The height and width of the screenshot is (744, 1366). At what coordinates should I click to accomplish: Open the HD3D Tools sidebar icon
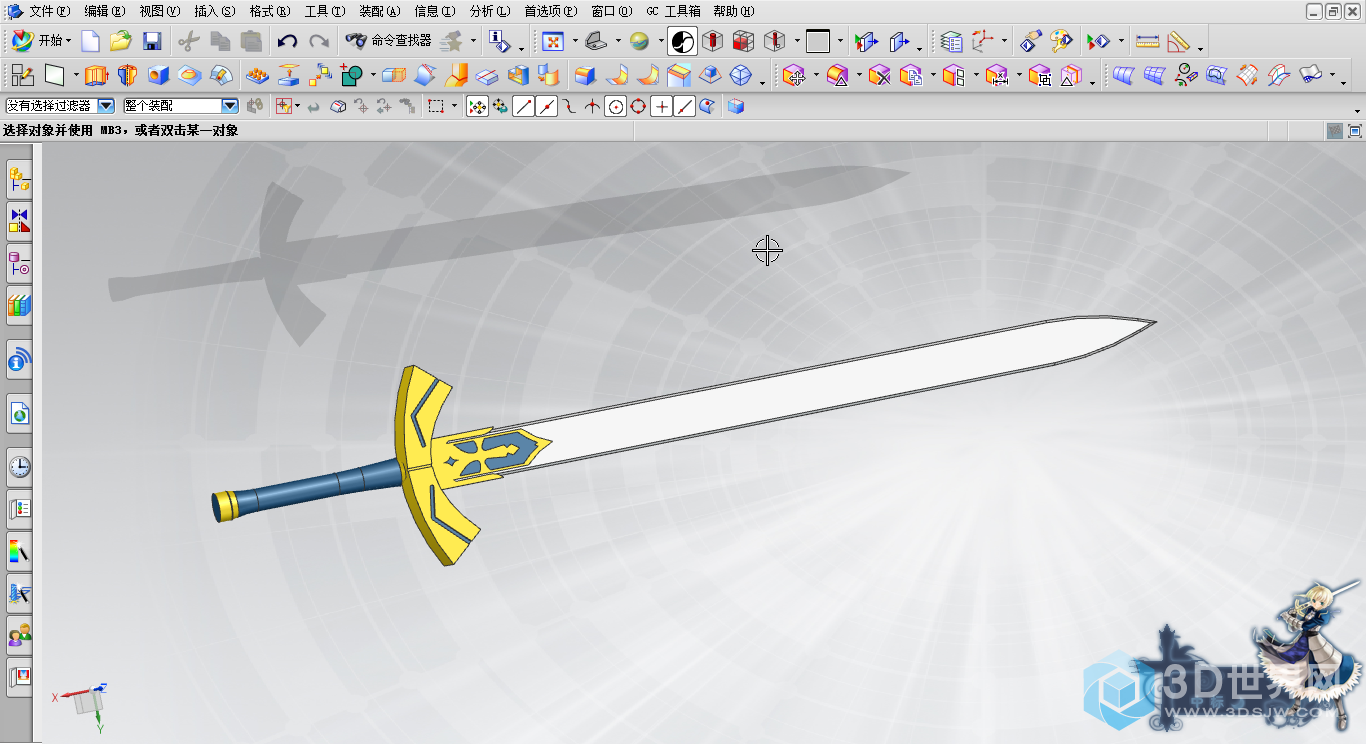tap(20, 359)
